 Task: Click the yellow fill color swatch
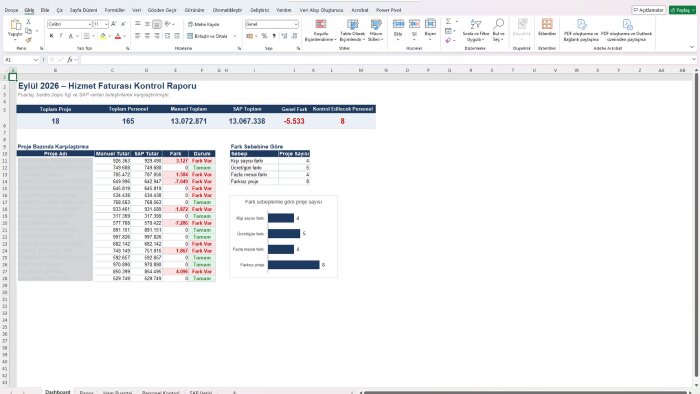coord(103,36)
